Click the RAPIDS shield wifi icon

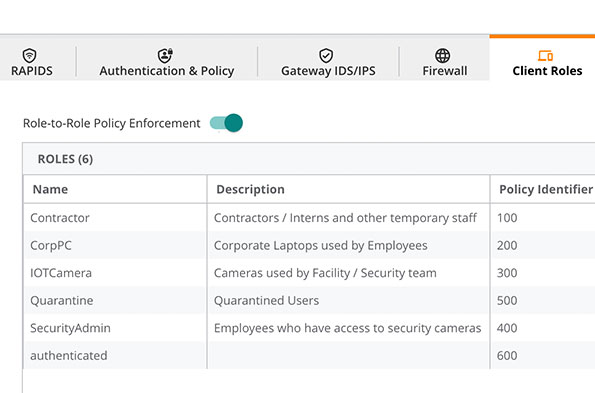tap(30, 56)
